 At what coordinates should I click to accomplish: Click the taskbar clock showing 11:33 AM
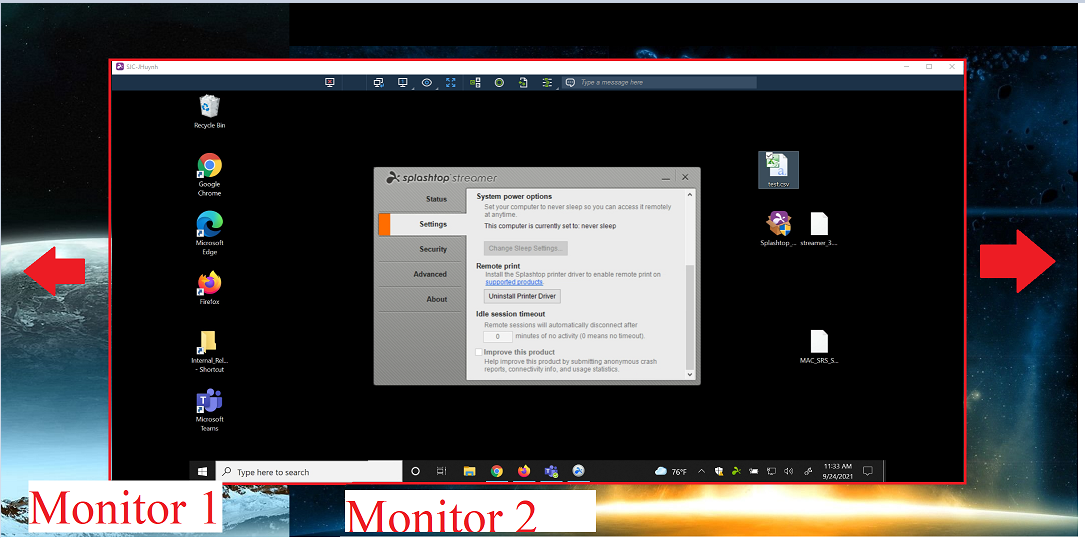click(837, 472)
